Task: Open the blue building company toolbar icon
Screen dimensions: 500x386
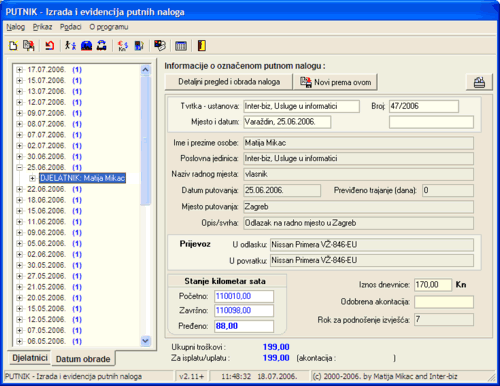Action: tap(86, 45)
